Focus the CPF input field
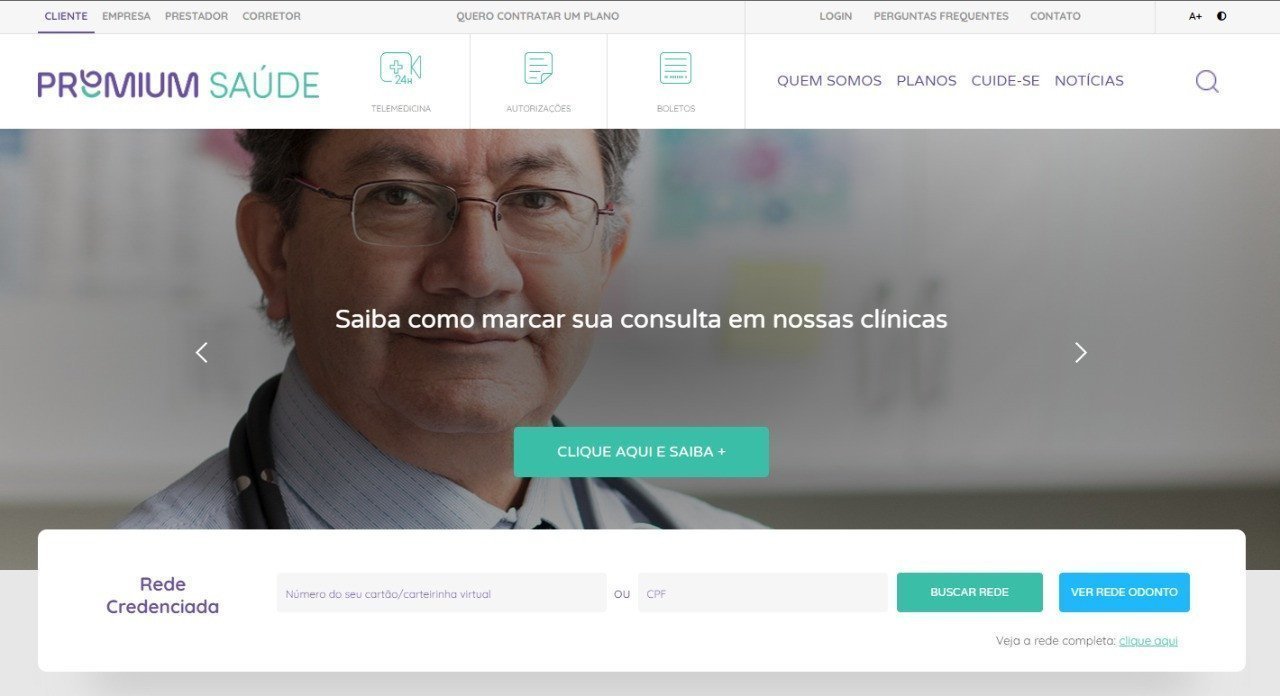Viewport: 1280px width, 696px height. click(x=762, y=593)
